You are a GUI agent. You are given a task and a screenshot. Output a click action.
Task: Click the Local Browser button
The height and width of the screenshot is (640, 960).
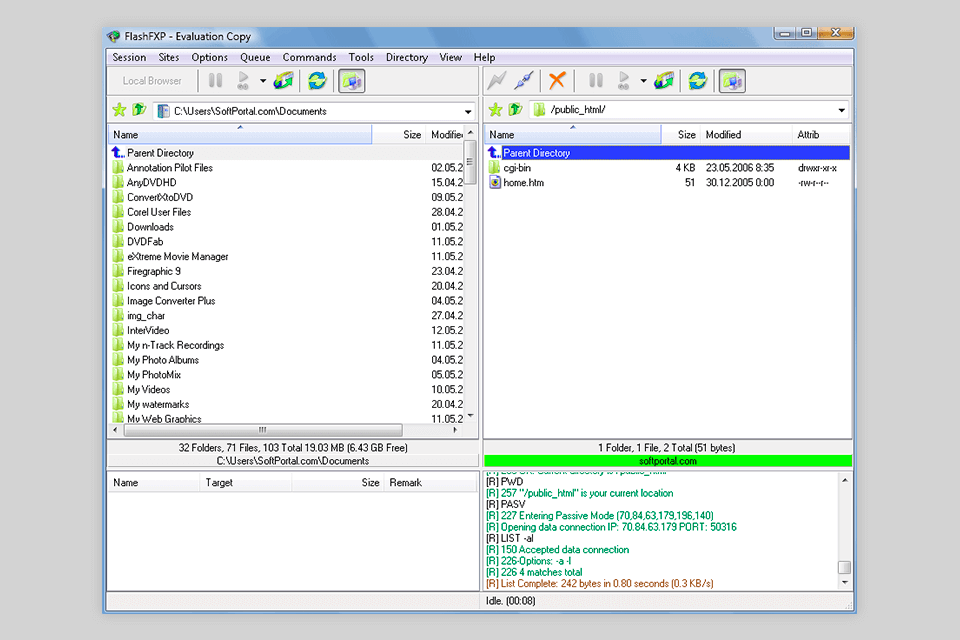pyautogui.click(x=152, y=81)
